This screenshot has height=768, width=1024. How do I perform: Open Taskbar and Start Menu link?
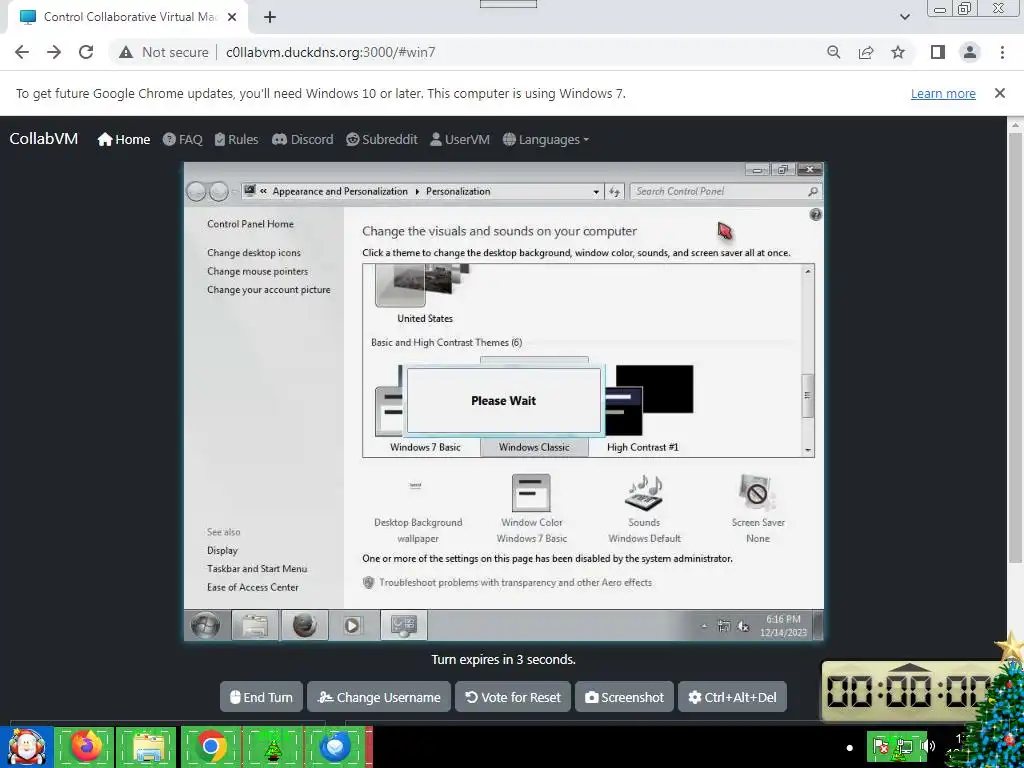pyautogui.click(x=257, y=569)
